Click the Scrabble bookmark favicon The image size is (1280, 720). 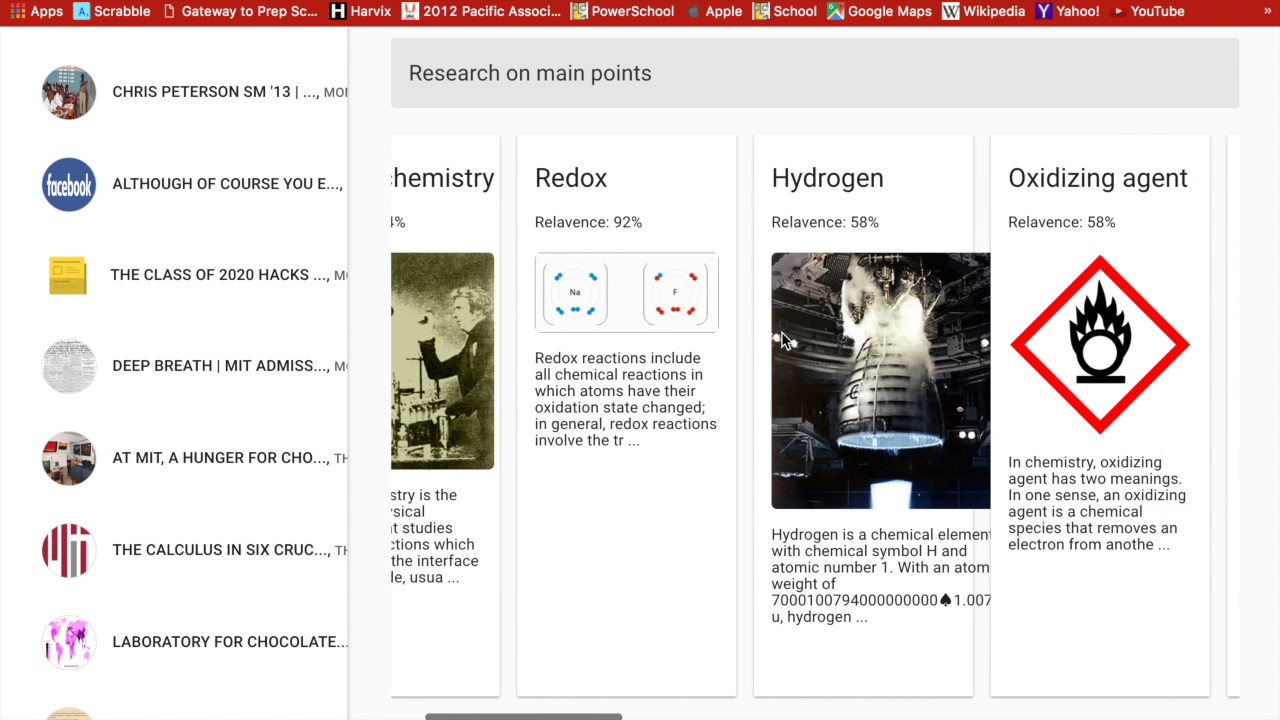82,11
